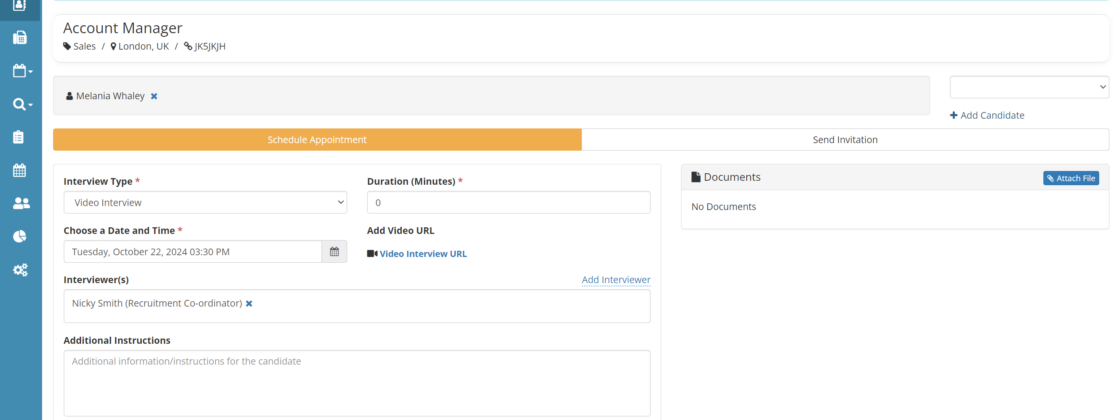Open the pie chart reports icon

(x=20, y=236)
